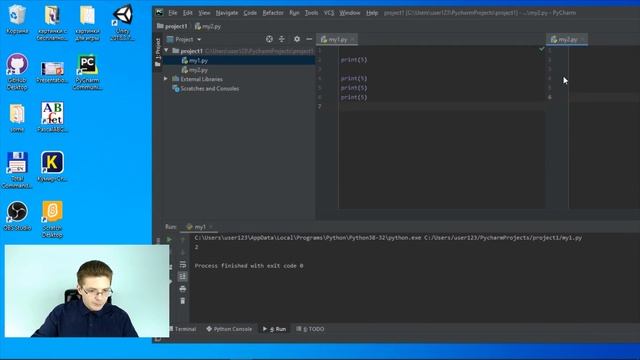Place cursor on editor line 7

(441, 107)
